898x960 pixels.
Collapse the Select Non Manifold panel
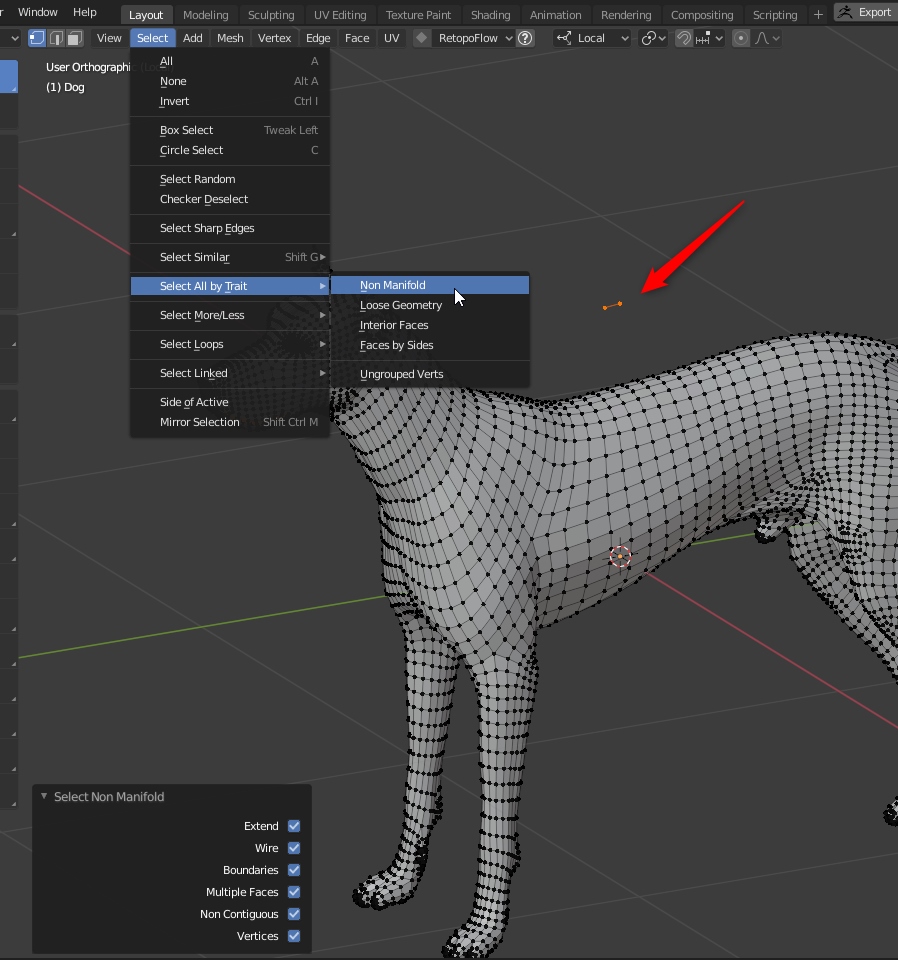click(44, 796)
